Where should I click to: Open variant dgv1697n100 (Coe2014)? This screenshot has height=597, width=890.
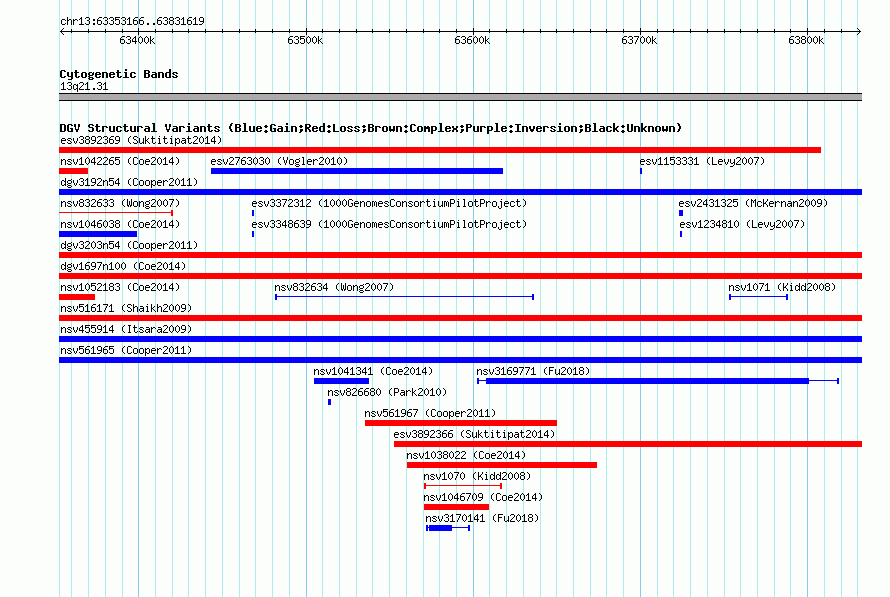pyautogui.click(x=460, y=276)
